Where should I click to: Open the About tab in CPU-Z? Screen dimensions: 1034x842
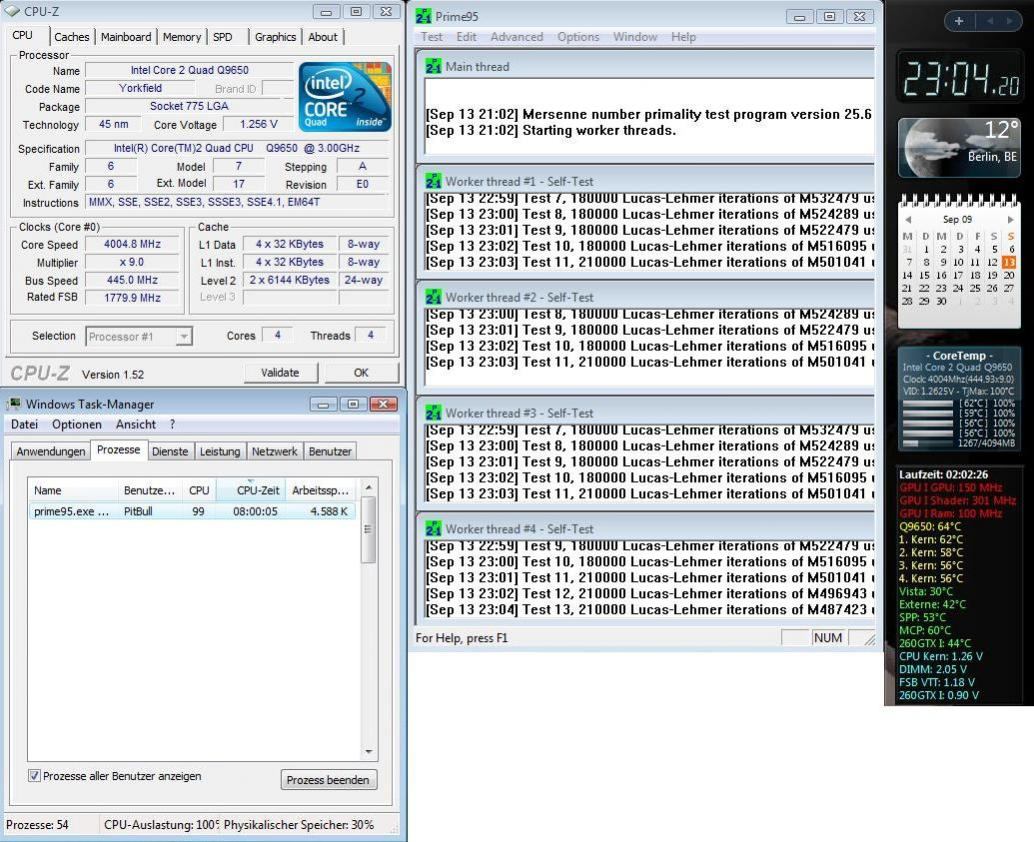pos(322,38)
